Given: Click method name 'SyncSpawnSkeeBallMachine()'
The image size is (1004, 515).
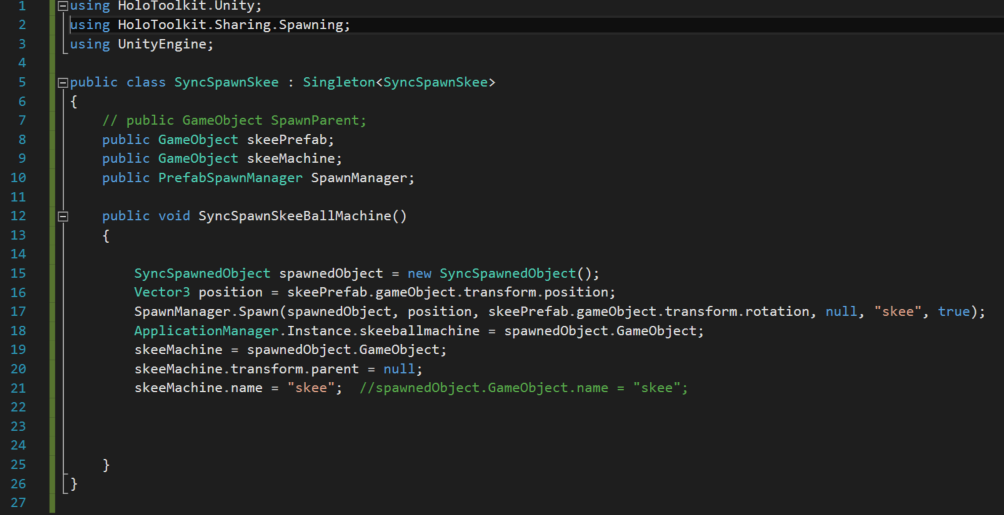Looking at the screenshot, I should [303, 216].
